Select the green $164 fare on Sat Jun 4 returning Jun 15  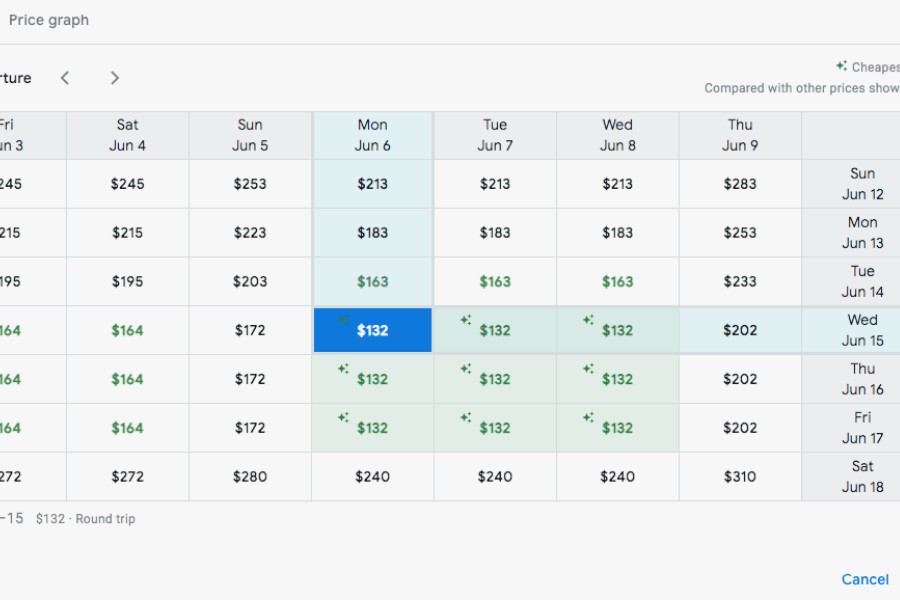pyautogui.click(x=127, y=330)
